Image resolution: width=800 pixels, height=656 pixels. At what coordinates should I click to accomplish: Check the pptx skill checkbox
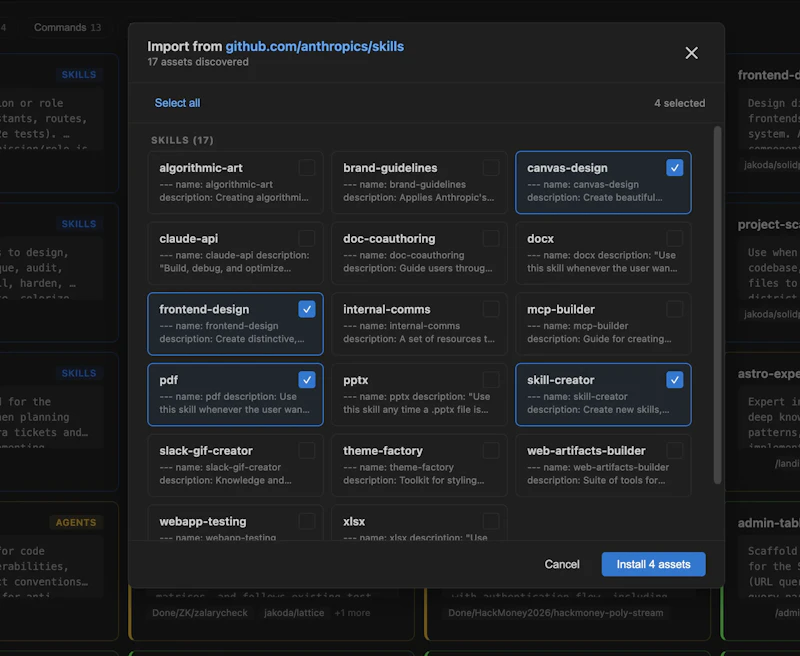(491, 380)
